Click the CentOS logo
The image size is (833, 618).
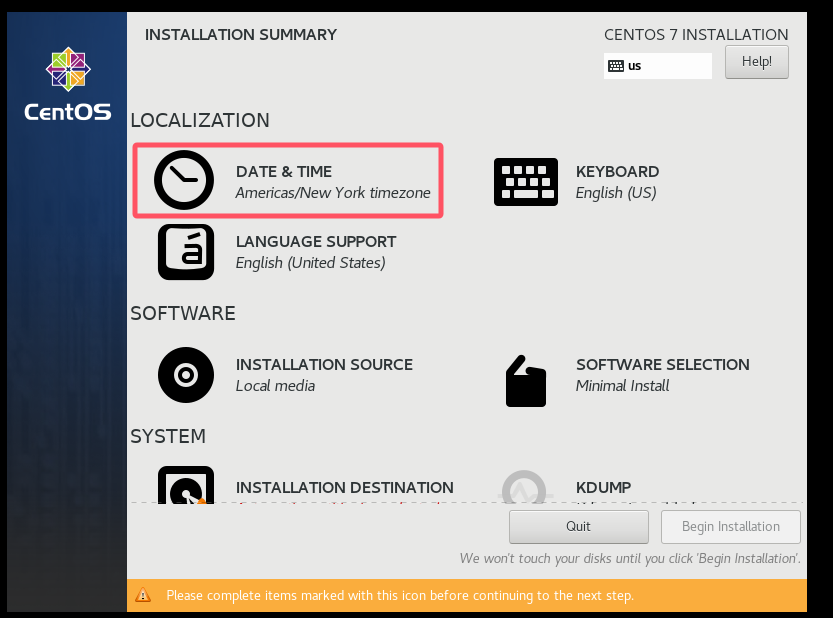pos(68,84)
